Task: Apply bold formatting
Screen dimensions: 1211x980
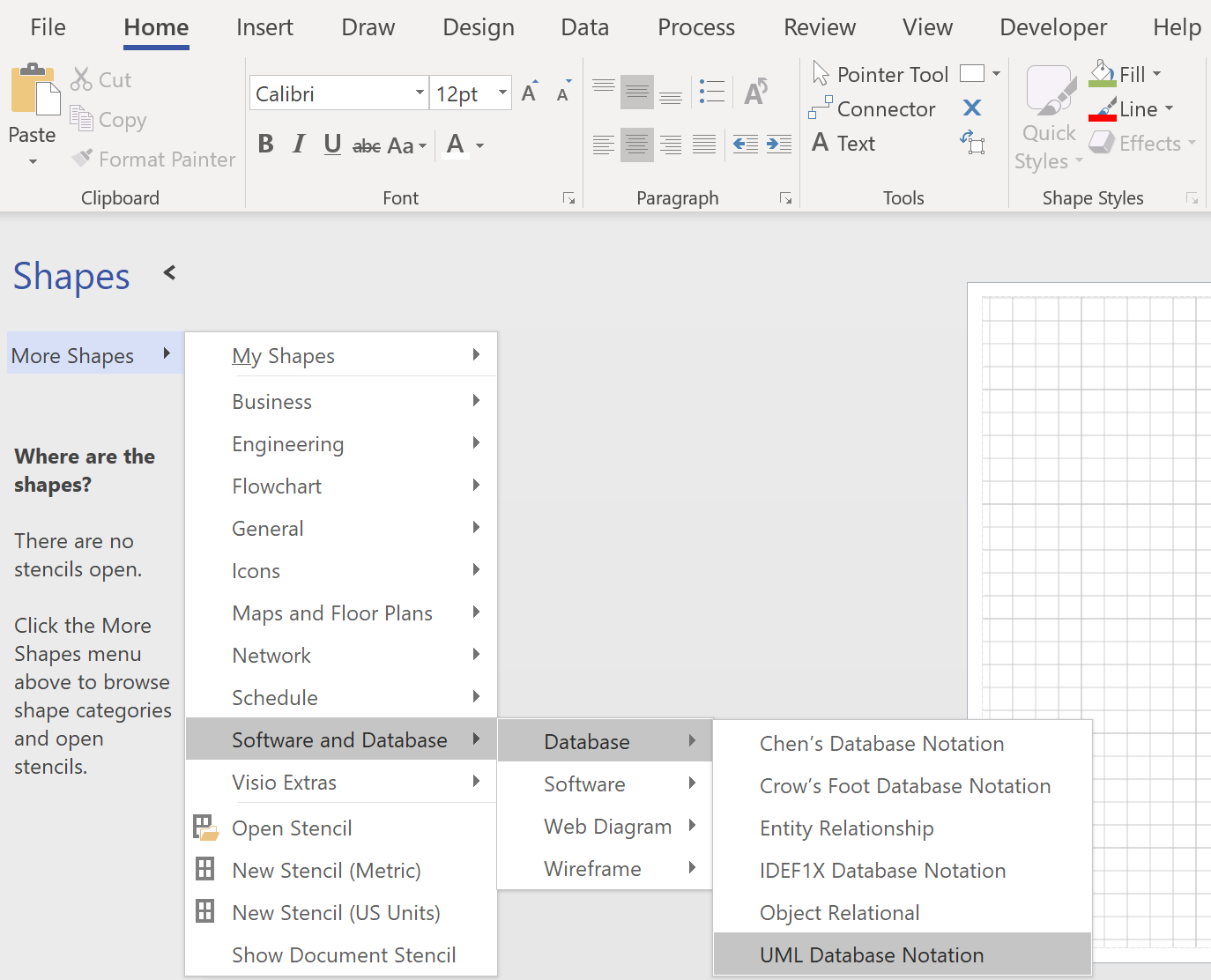Action: [265, 144]
